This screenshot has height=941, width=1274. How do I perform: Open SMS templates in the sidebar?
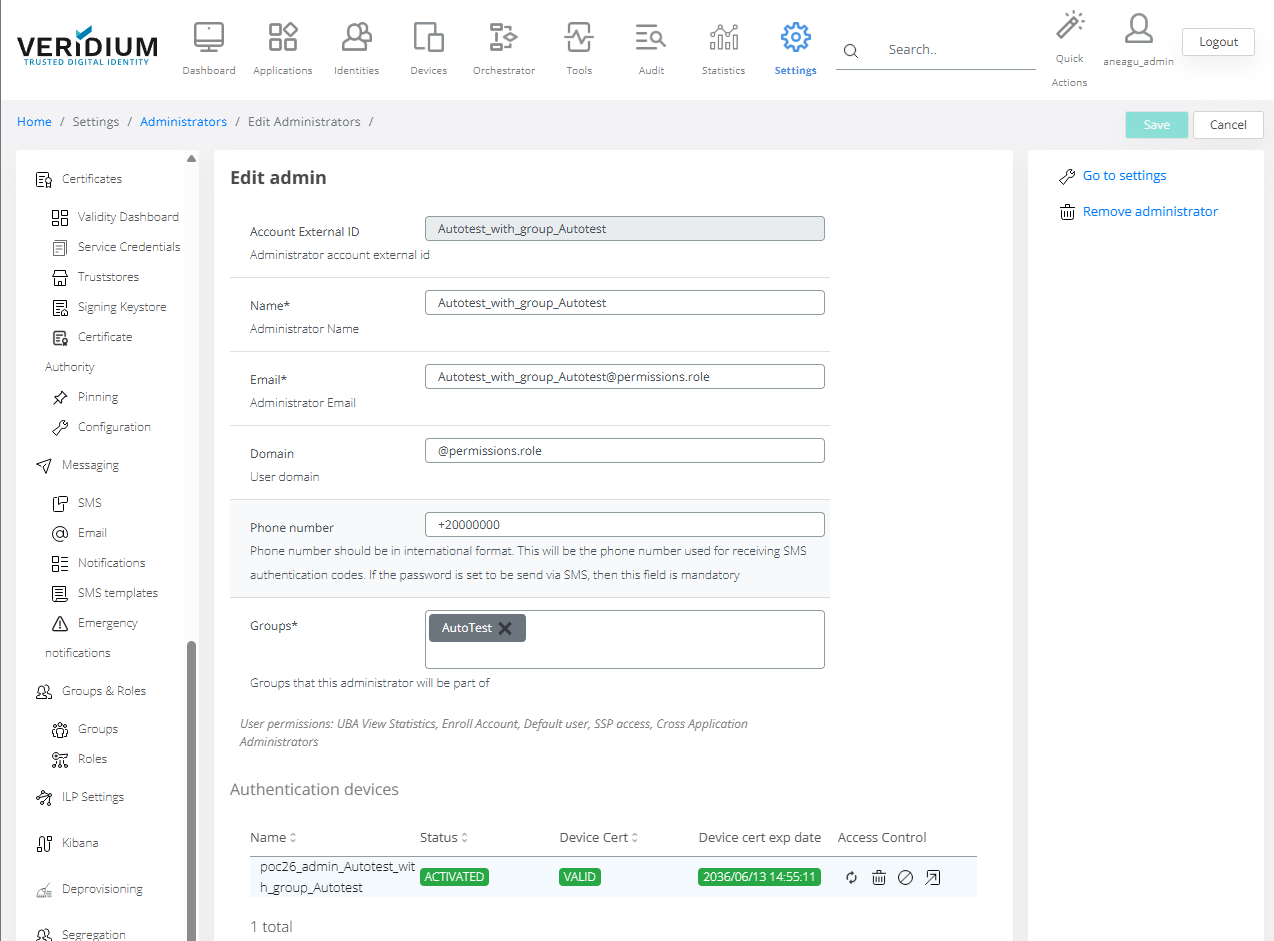[x=117, y=593]
